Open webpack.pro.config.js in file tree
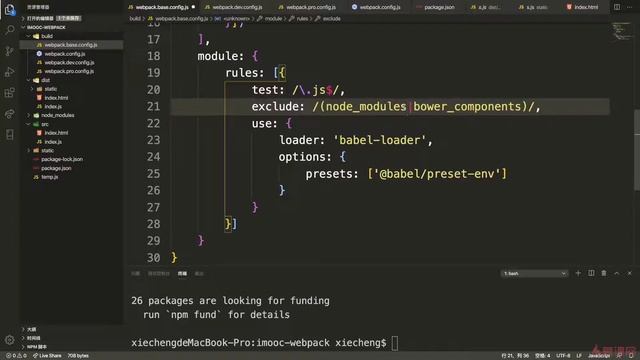The height and width of the screenshot is (360, 640). click(x=69, y=71)
